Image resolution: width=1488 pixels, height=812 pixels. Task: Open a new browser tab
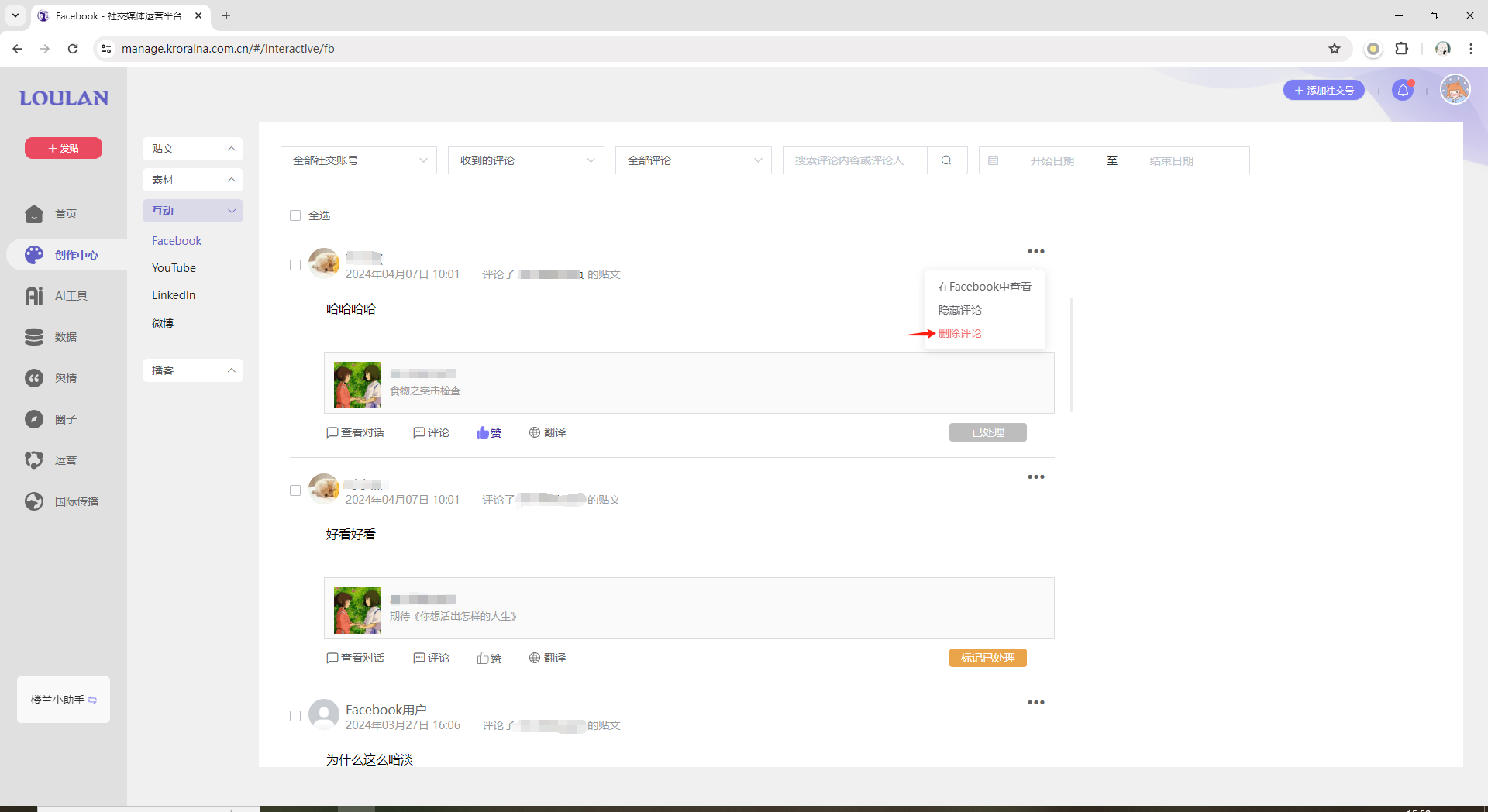(226, 15)
